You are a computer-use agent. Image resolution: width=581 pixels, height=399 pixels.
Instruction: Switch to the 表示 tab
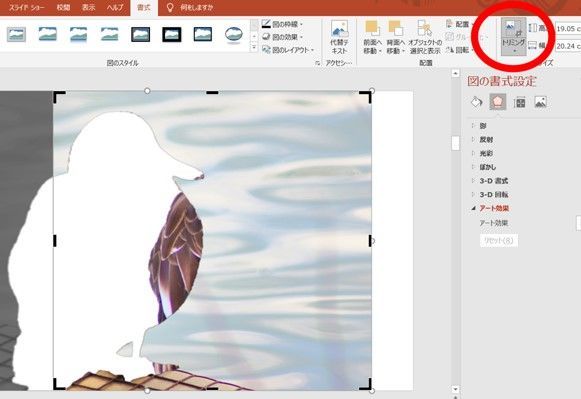(x=89, y=7)
